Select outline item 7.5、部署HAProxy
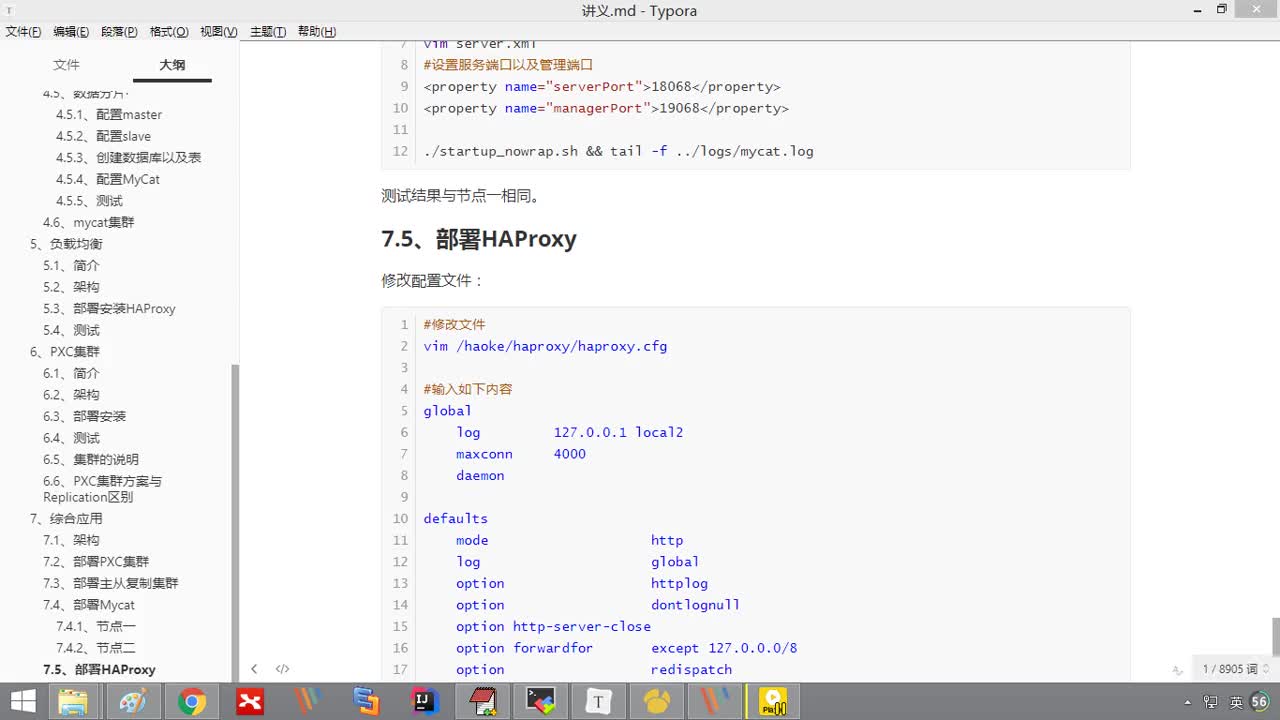 [x=99, y=670]
